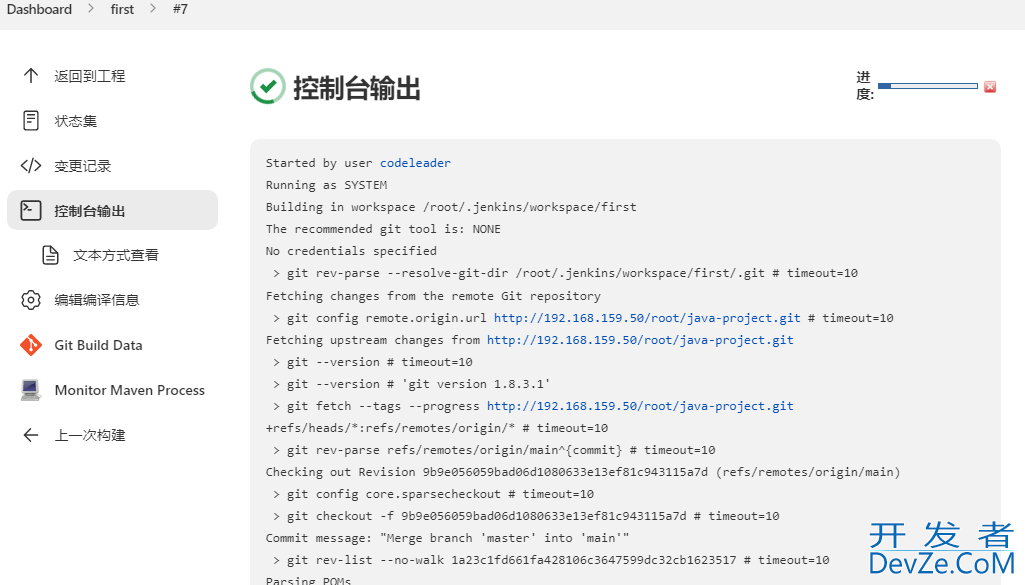1025x585 pixels.
Task: Click the gear icon beside 编辑编译信息
Action: tap(31, 300)
